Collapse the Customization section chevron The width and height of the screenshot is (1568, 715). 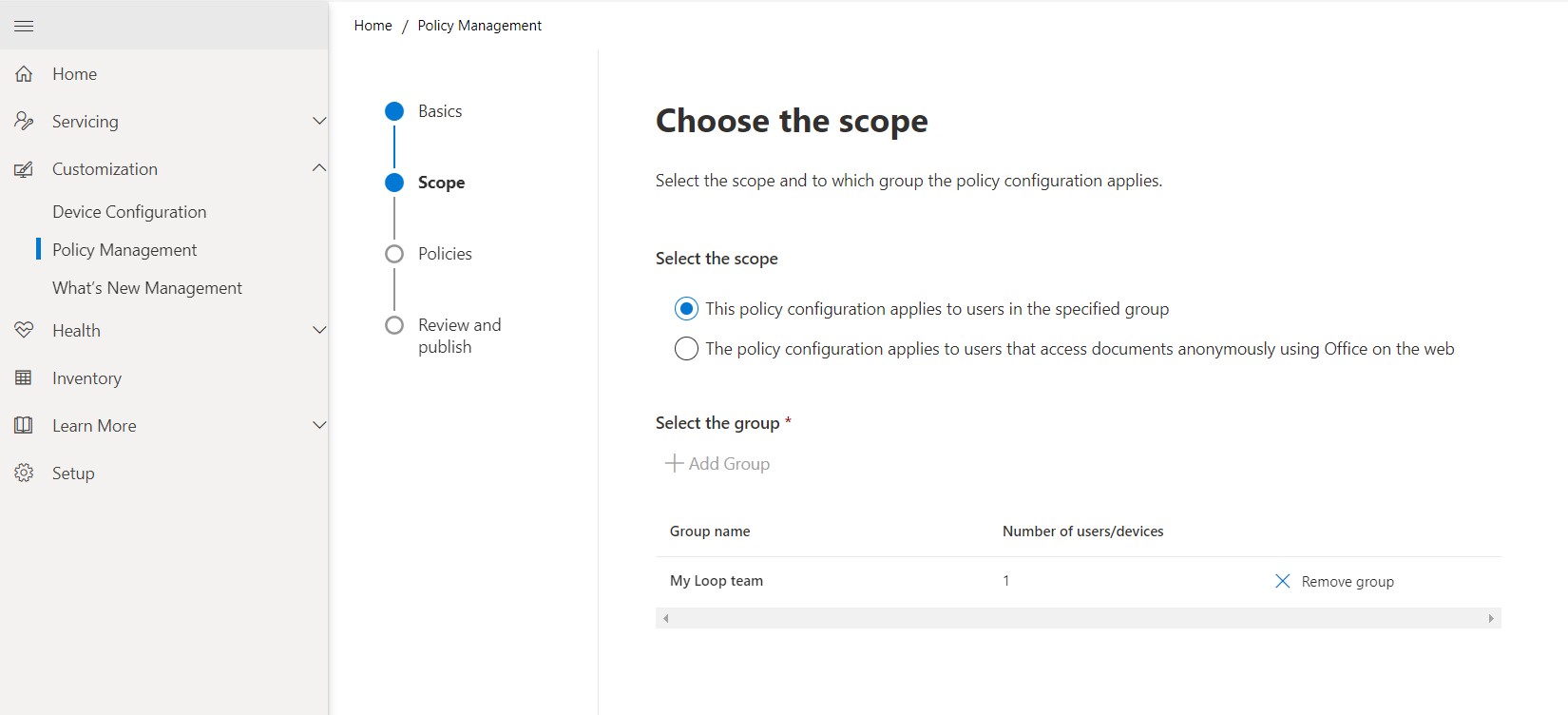click(319, 167)
